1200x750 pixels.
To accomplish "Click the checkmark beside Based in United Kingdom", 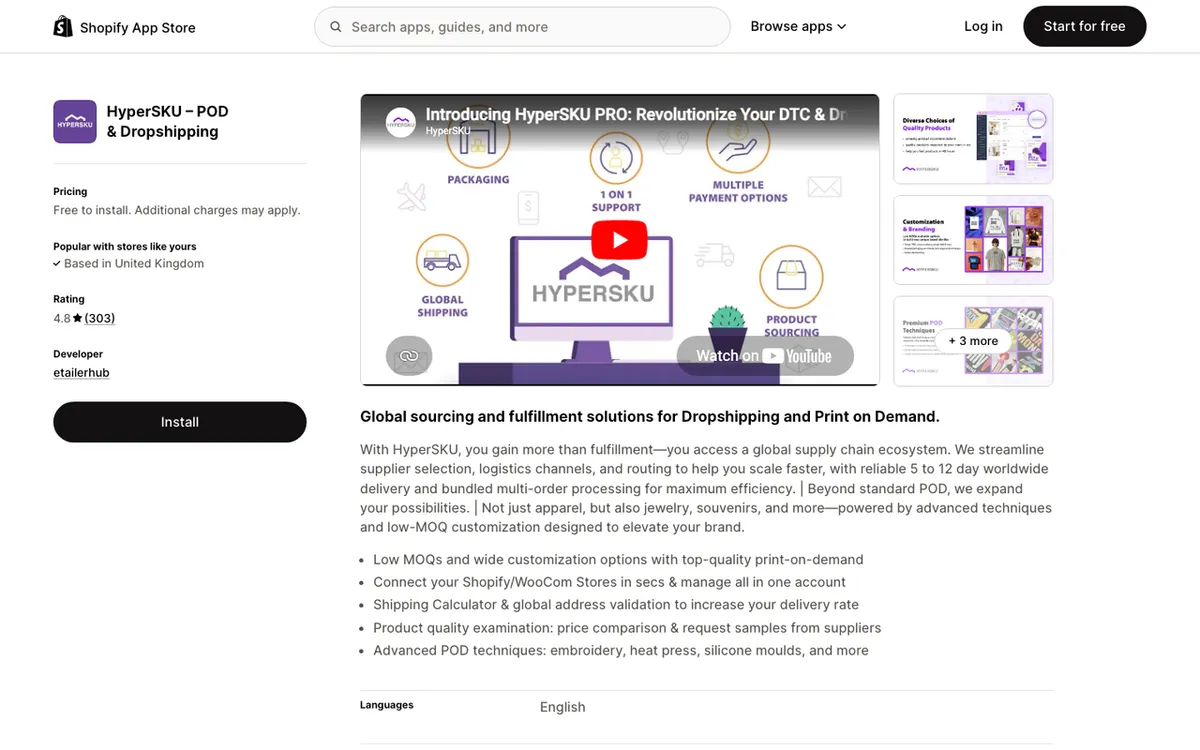I will pyautogui.click(x=57, y=264).
